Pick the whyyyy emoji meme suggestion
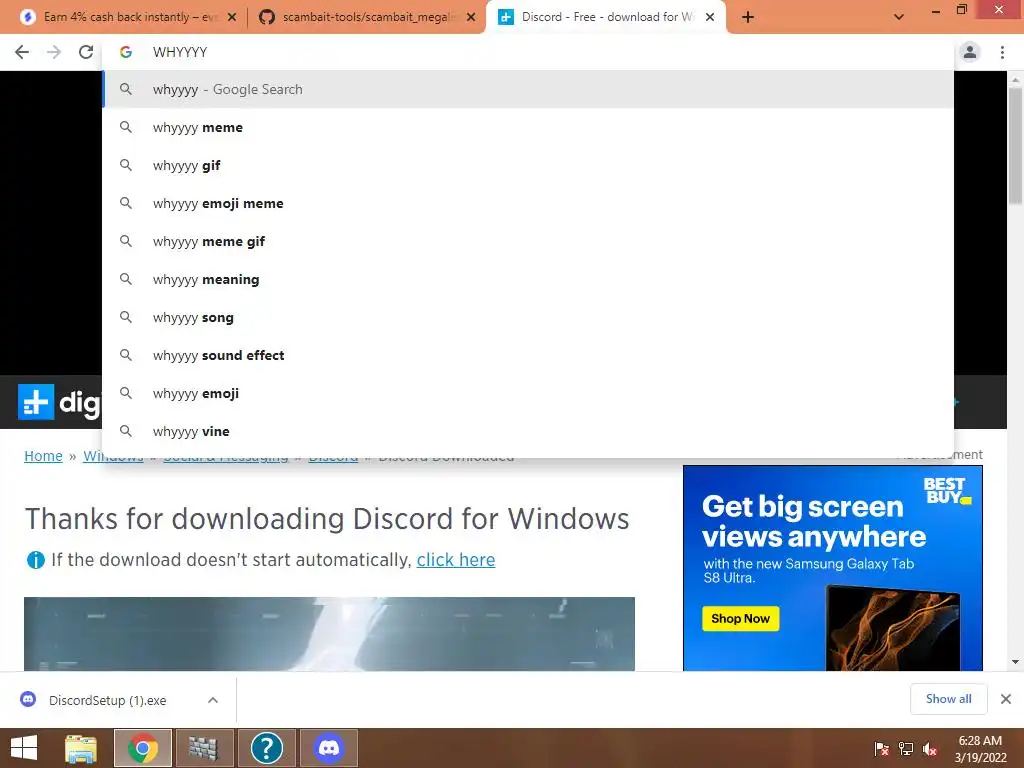Viewport: 1024px width, 768px height. click(x=528, y=203)
